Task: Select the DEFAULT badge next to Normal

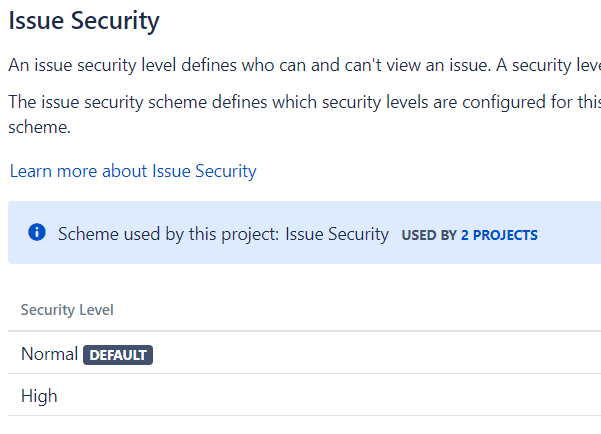Action: pyautogui.click(x=118, y=355)
